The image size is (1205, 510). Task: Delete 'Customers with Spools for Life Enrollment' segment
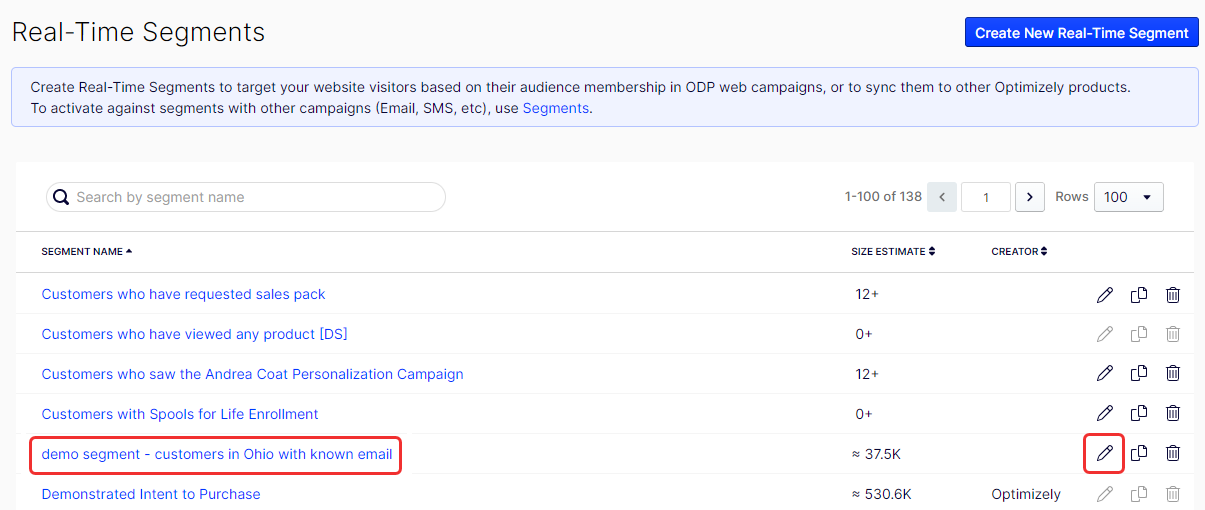click(x=1173, y=414)
